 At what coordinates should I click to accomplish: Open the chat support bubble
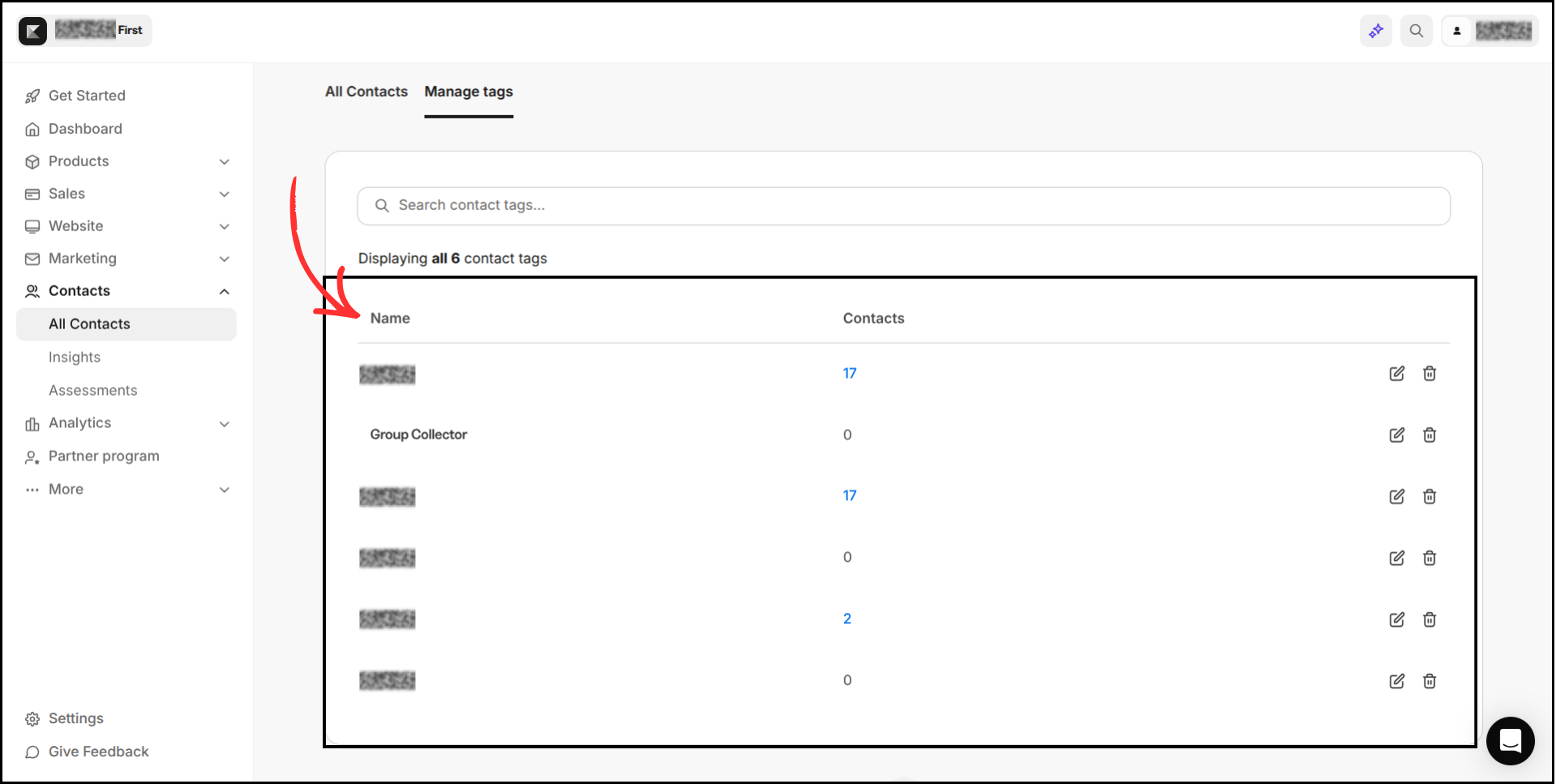tap(1510, 741)
